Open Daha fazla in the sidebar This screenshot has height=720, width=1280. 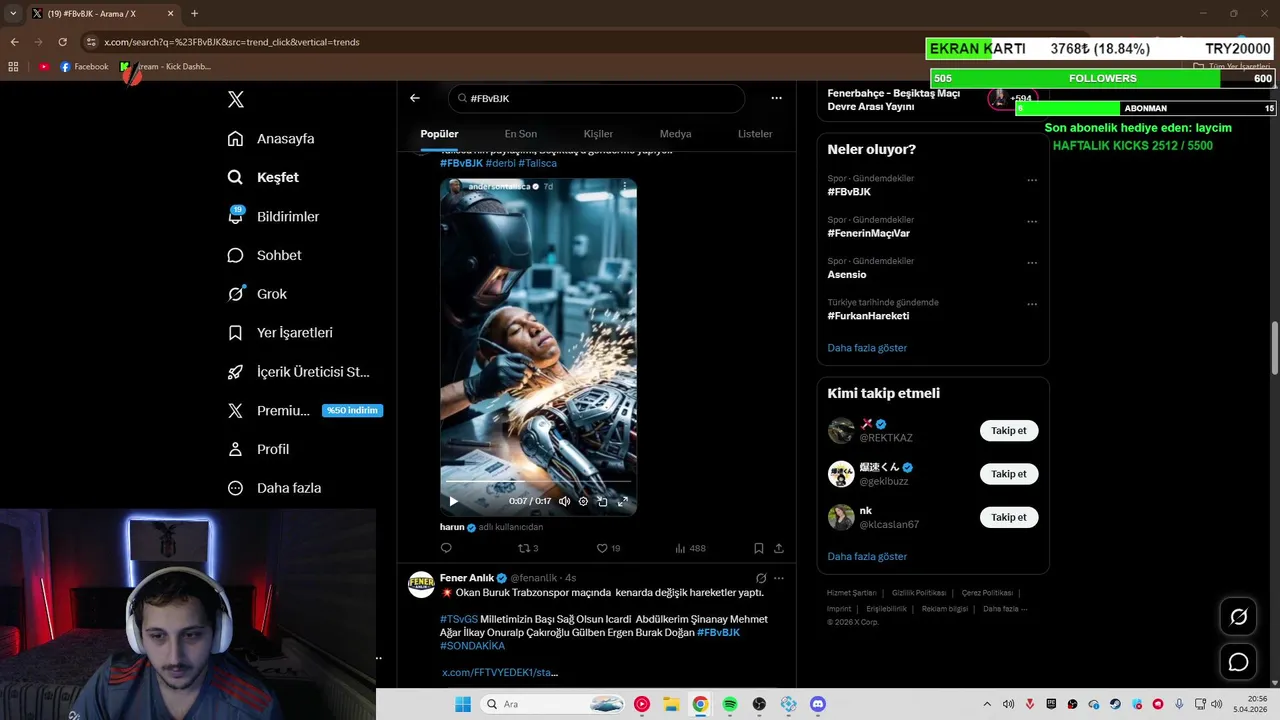(x=275, y=488)
